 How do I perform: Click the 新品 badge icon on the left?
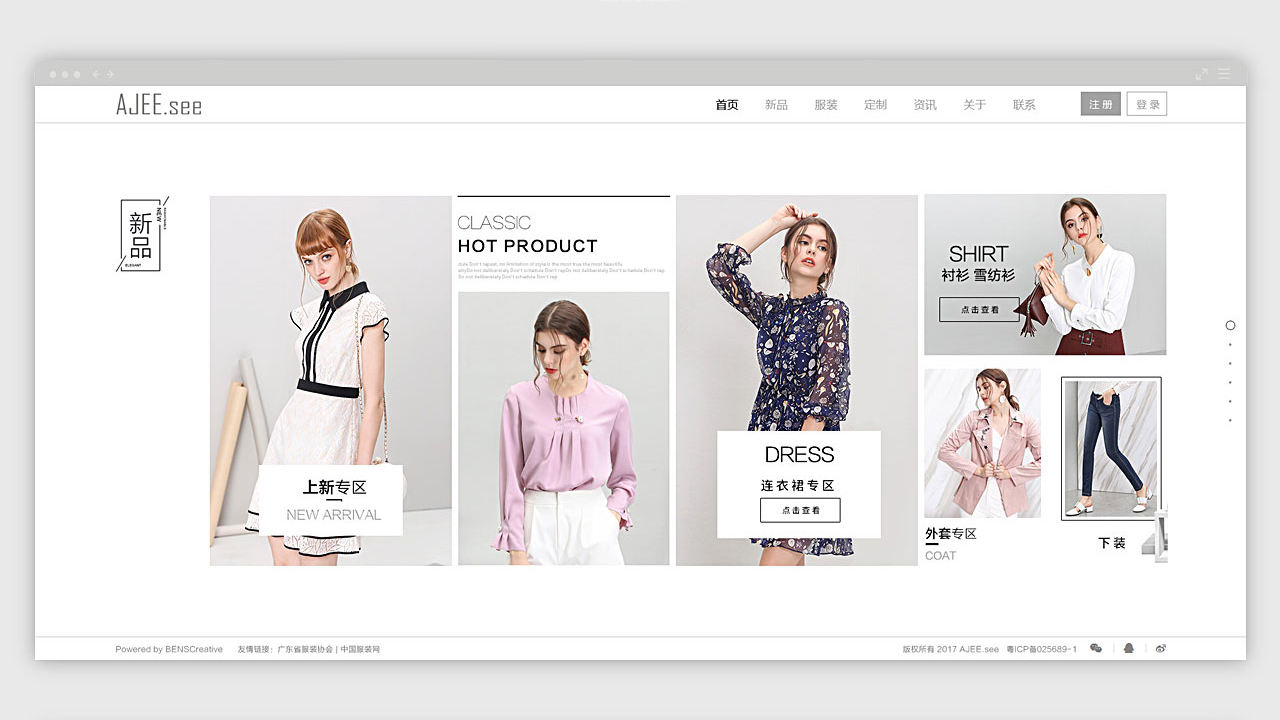pyautogui.click(x=141, y=234)
